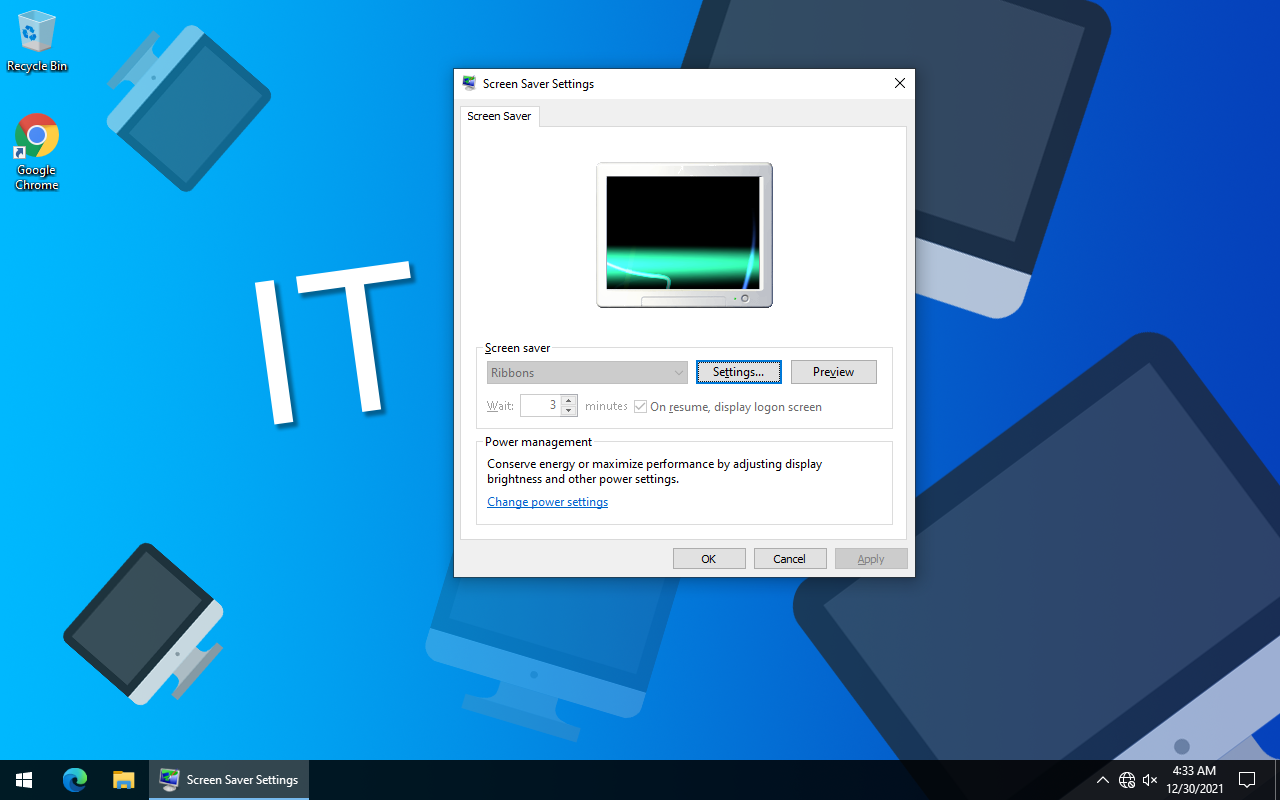
Task: Click the Wait minutes input field
Action: [x=540, y=406]
